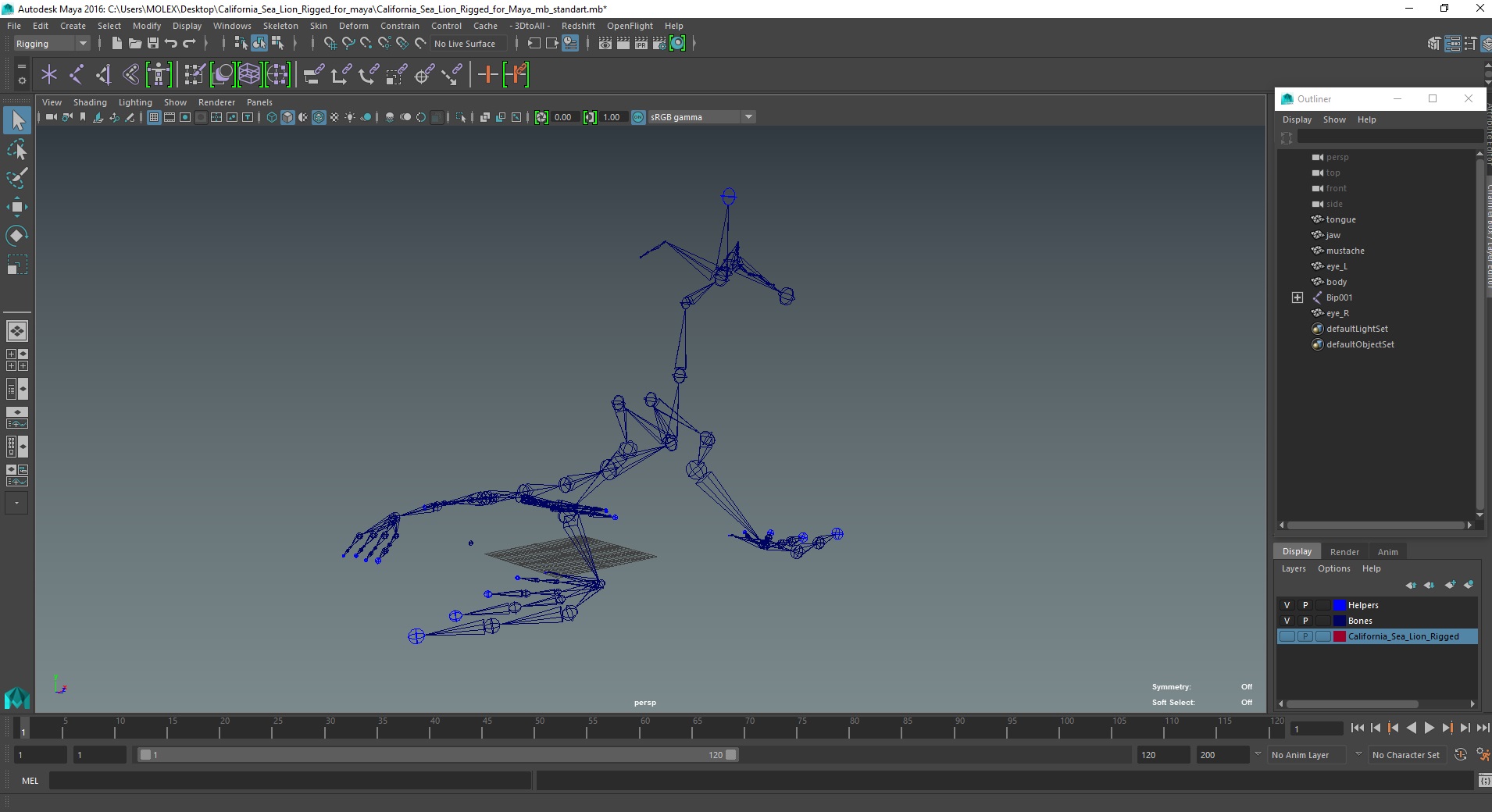Click the MEL command language label
This screenshot has height=812, width=1492.
click(30, 781)
